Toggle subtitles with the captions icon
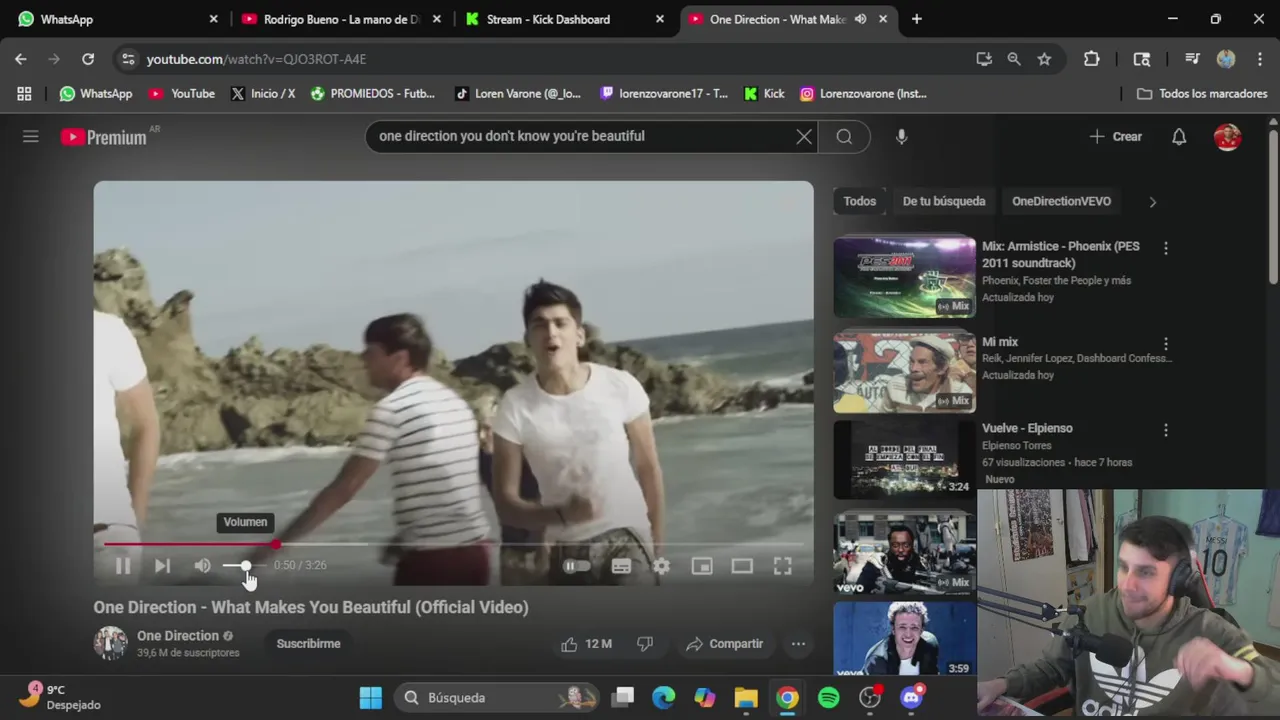Image resolution: width=1280 pixels, height=720 pixels. point(621,566)
